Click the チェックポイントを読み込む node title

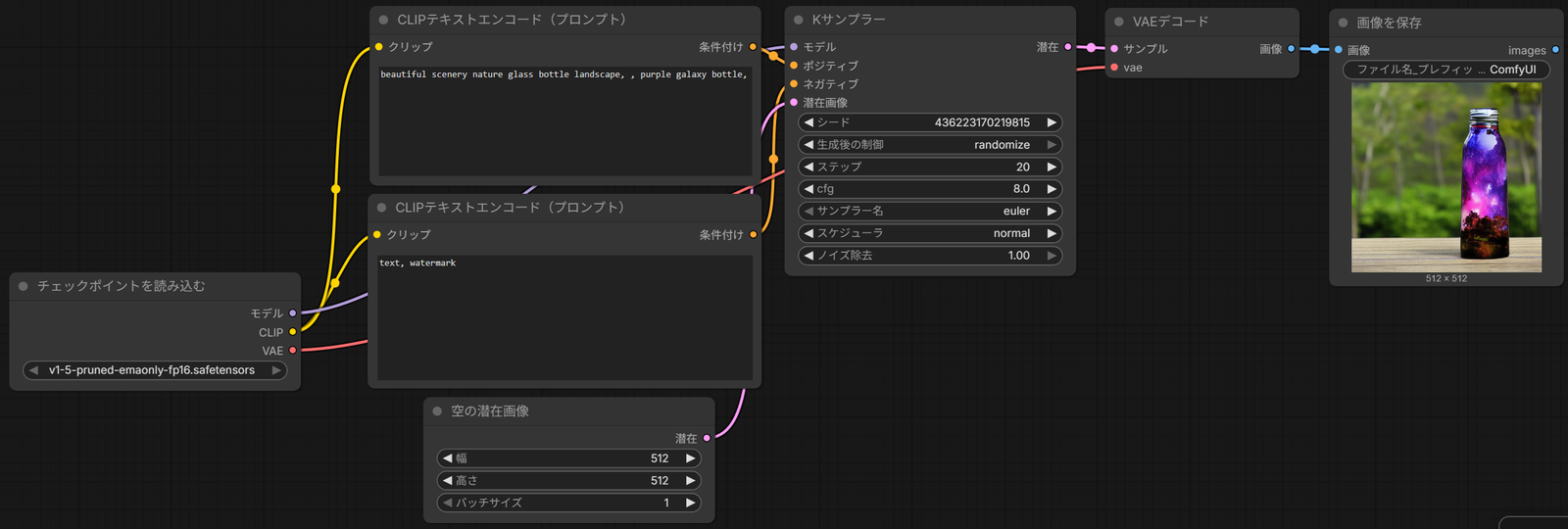(x=122, y=286)
